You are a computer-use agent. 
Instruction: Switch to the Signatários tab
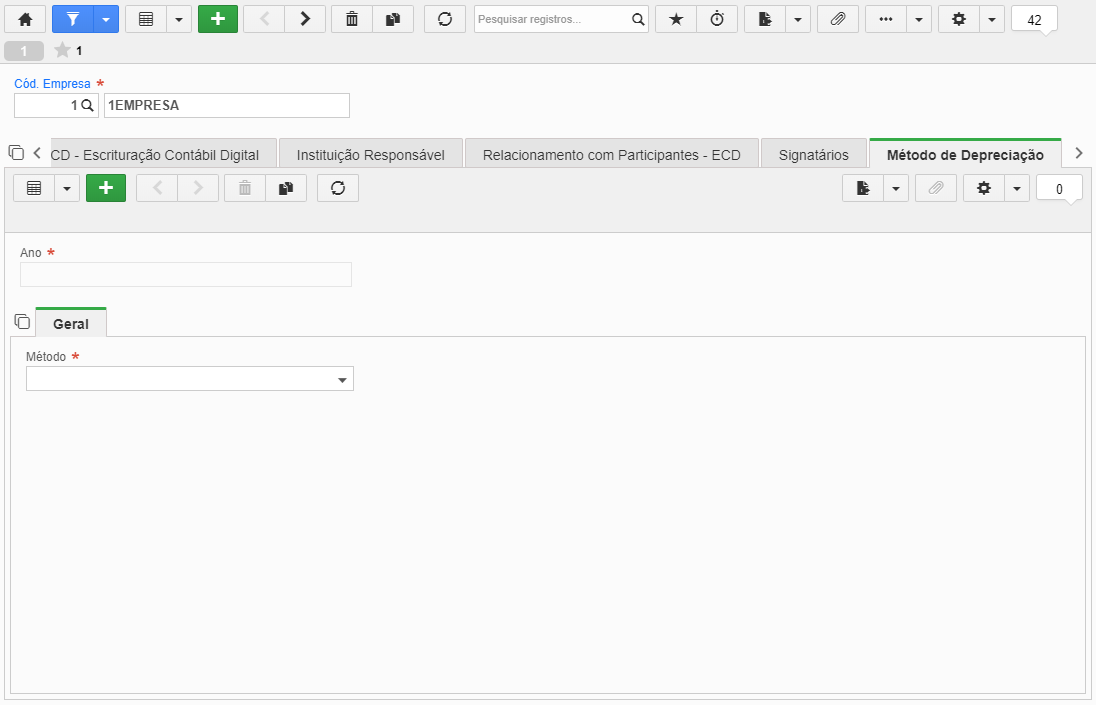point(814,154)
